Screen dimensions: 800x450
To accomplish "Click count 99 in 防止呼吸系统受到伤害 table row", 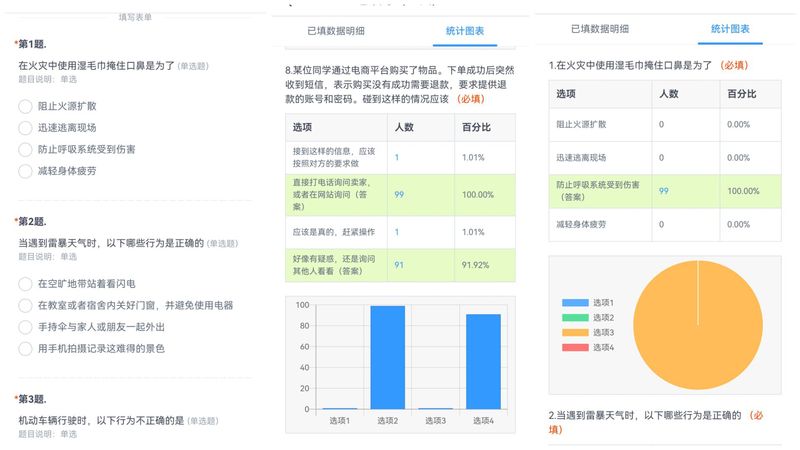I will coord(663,191).
